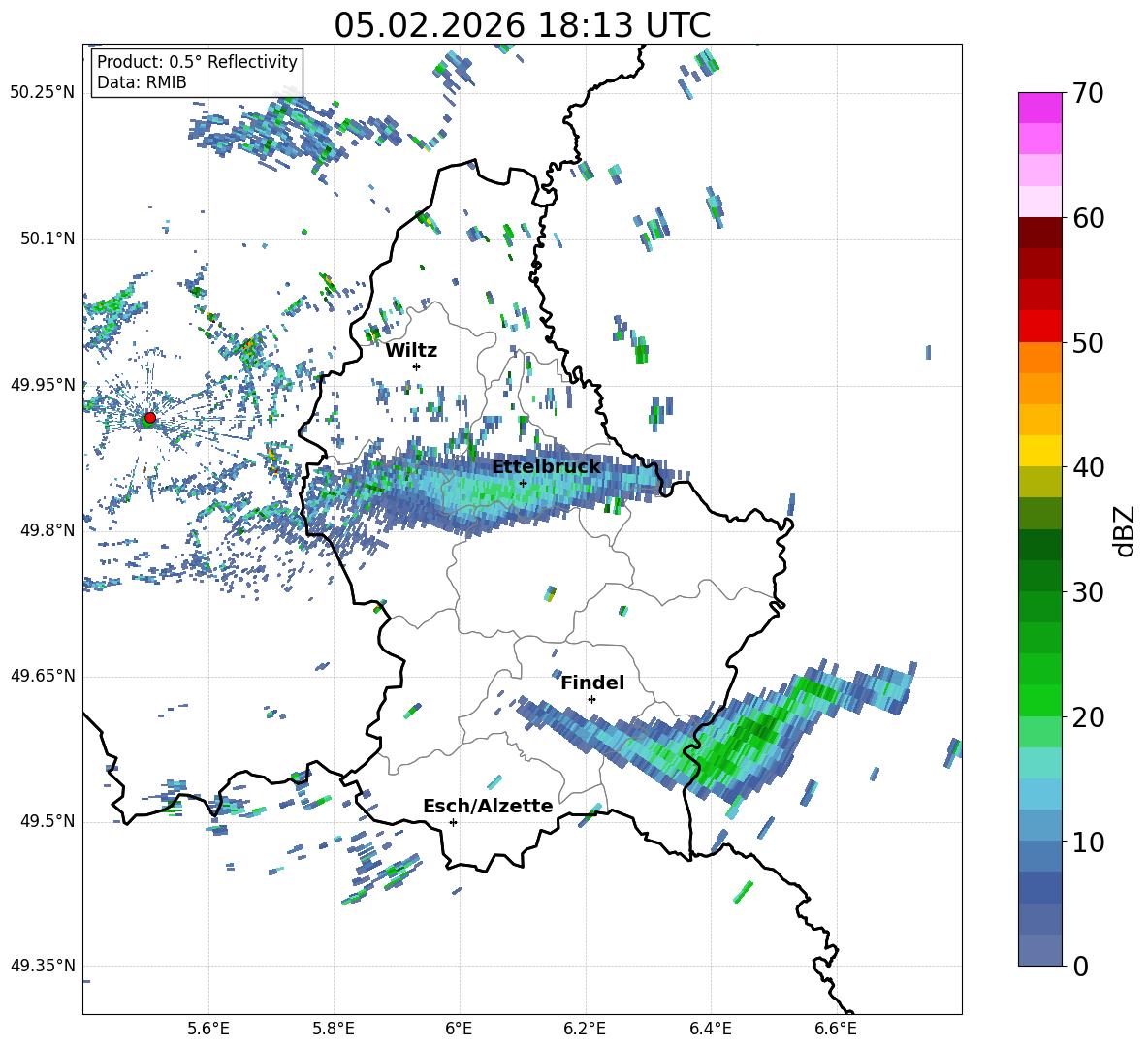This screenshot has width=1148, height=1048.
Task: Click the red radar site marker
Action: (x=150, y=418)
